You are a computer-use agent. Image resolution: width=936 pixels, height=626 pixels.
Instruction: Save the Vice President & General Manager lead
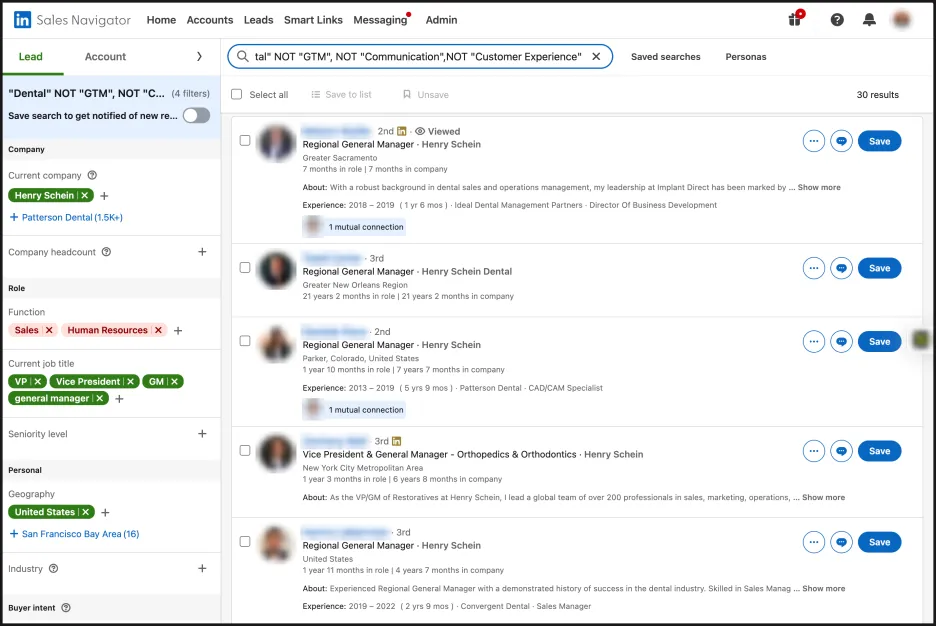(x=879, y=451)
